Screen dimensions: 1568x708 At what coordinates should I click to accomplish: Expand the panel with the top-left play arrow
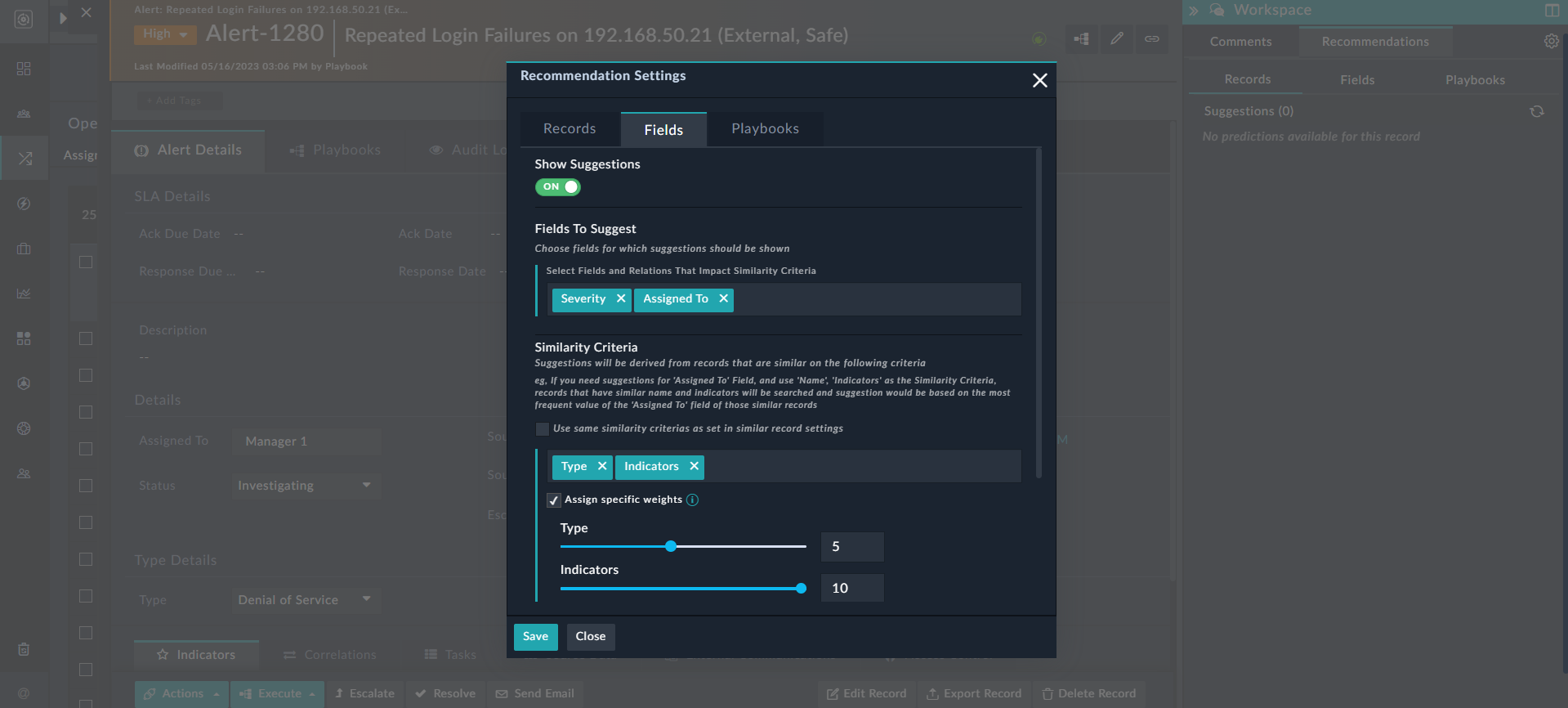pyautogui.click(x=63, y=18)
